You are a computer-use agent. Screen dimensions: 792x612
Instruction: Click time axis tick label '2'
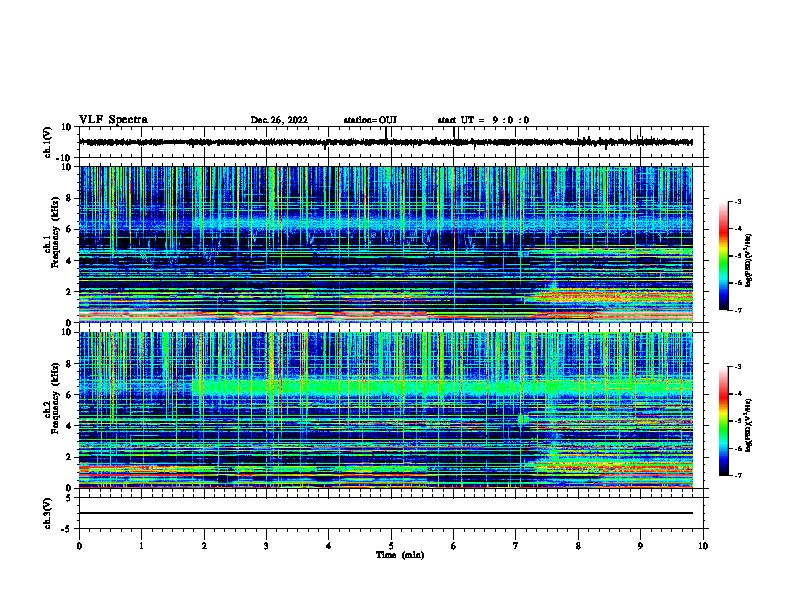(204, 546)
